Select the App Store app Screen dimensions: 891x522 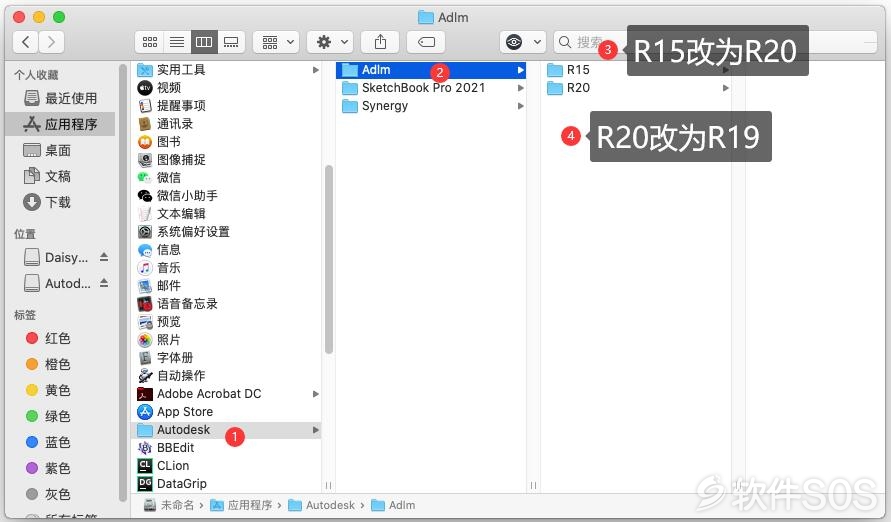(227, 411)
